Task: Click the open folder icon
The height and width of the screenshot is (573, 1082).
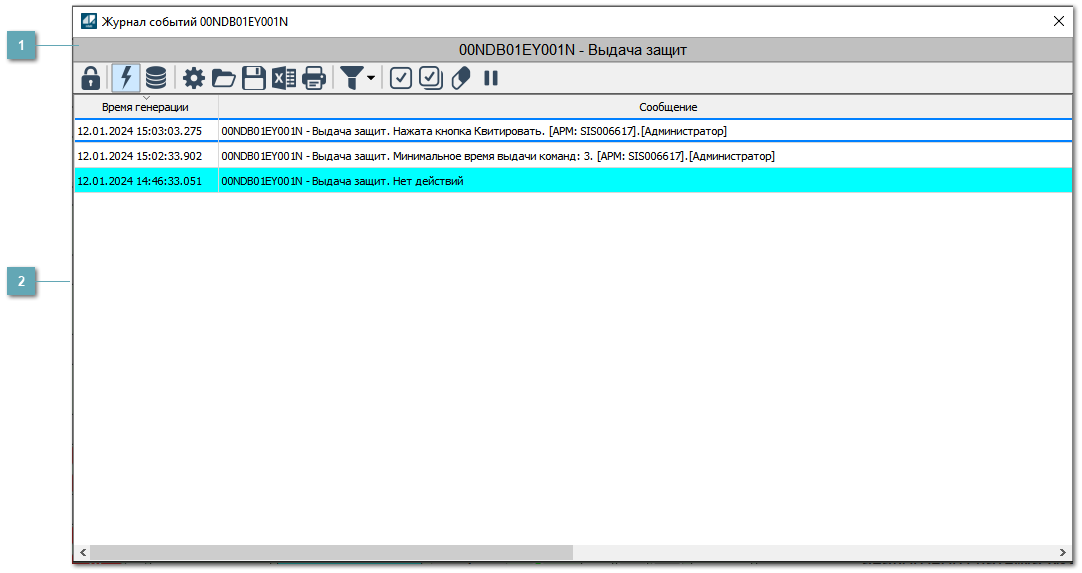Action: (223, 78)
